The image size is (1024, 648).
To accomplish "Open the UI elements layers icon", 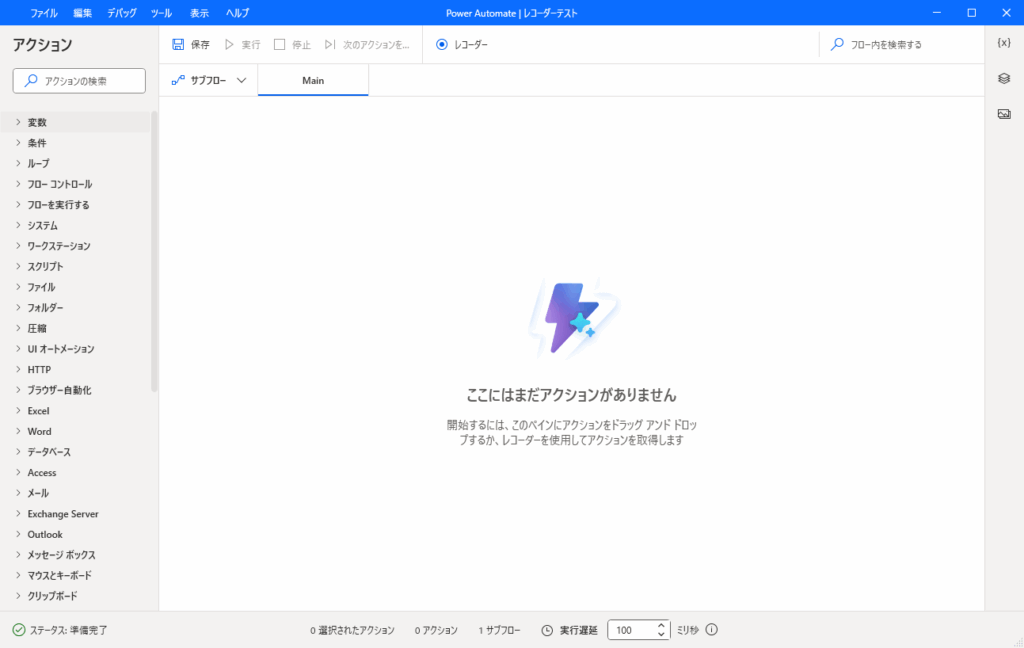I will 1004,78.
